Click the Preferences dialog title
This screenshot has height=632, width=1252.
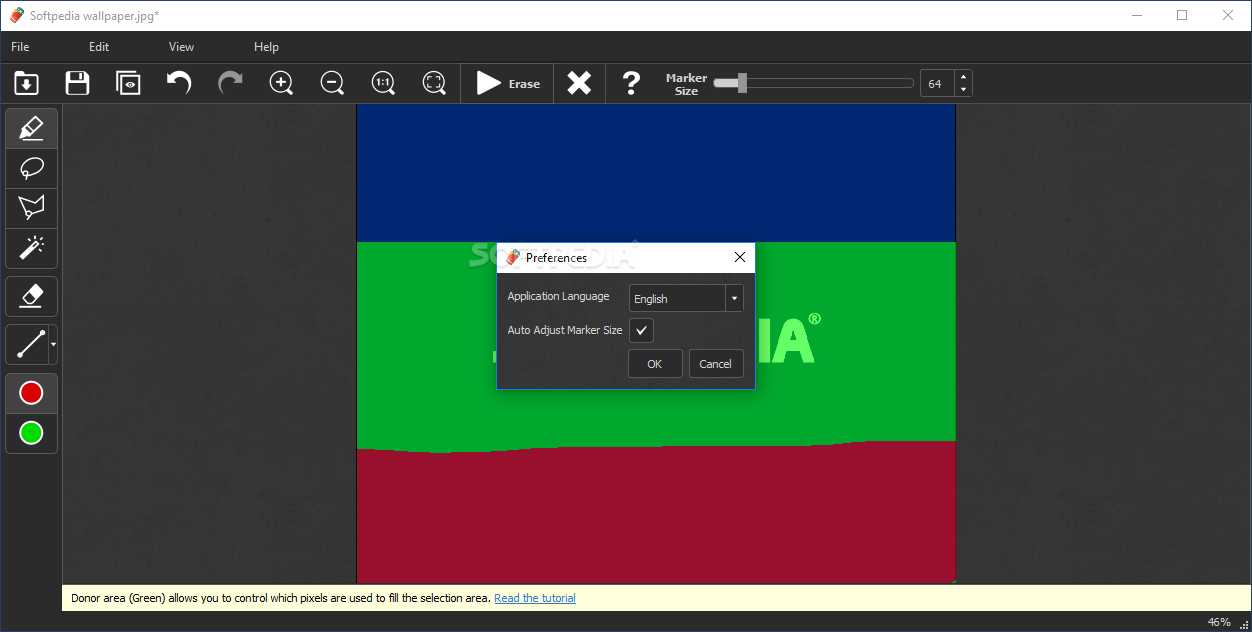tap(556, 258)
